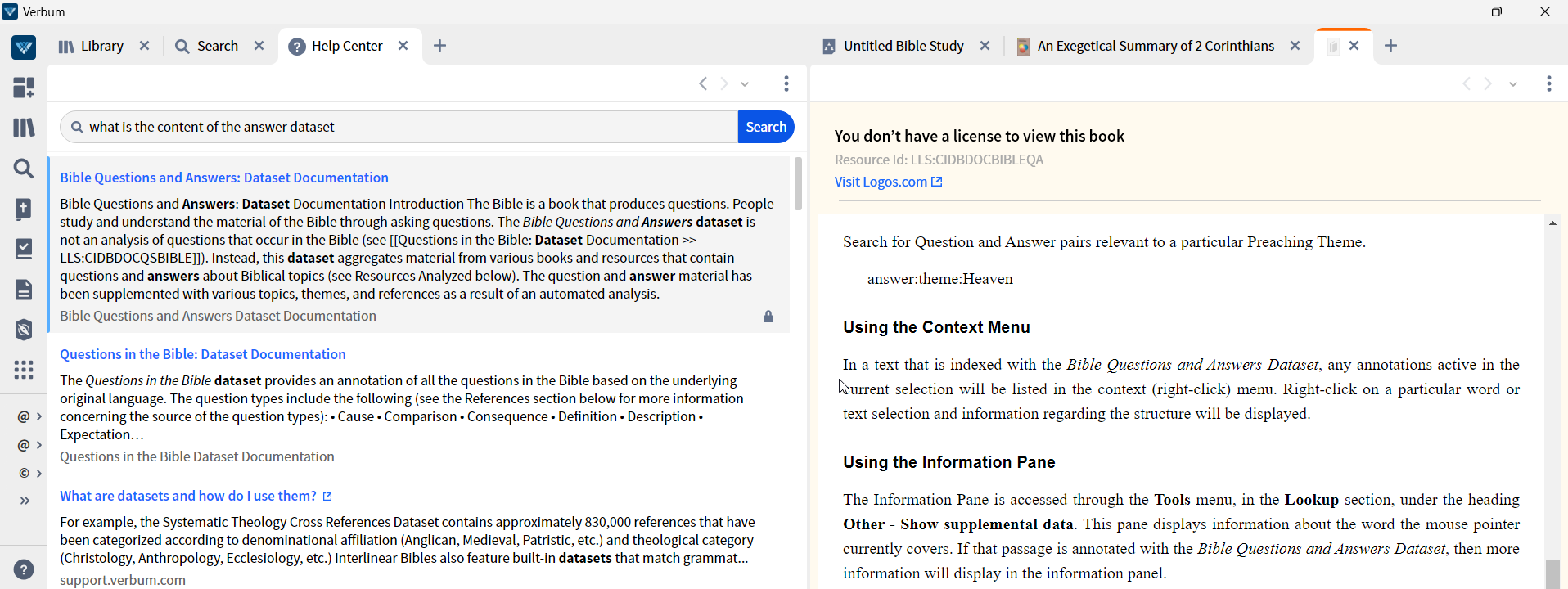Expand sidebar with double chevron
1568x589 pixels.
(x=25, y=501)
